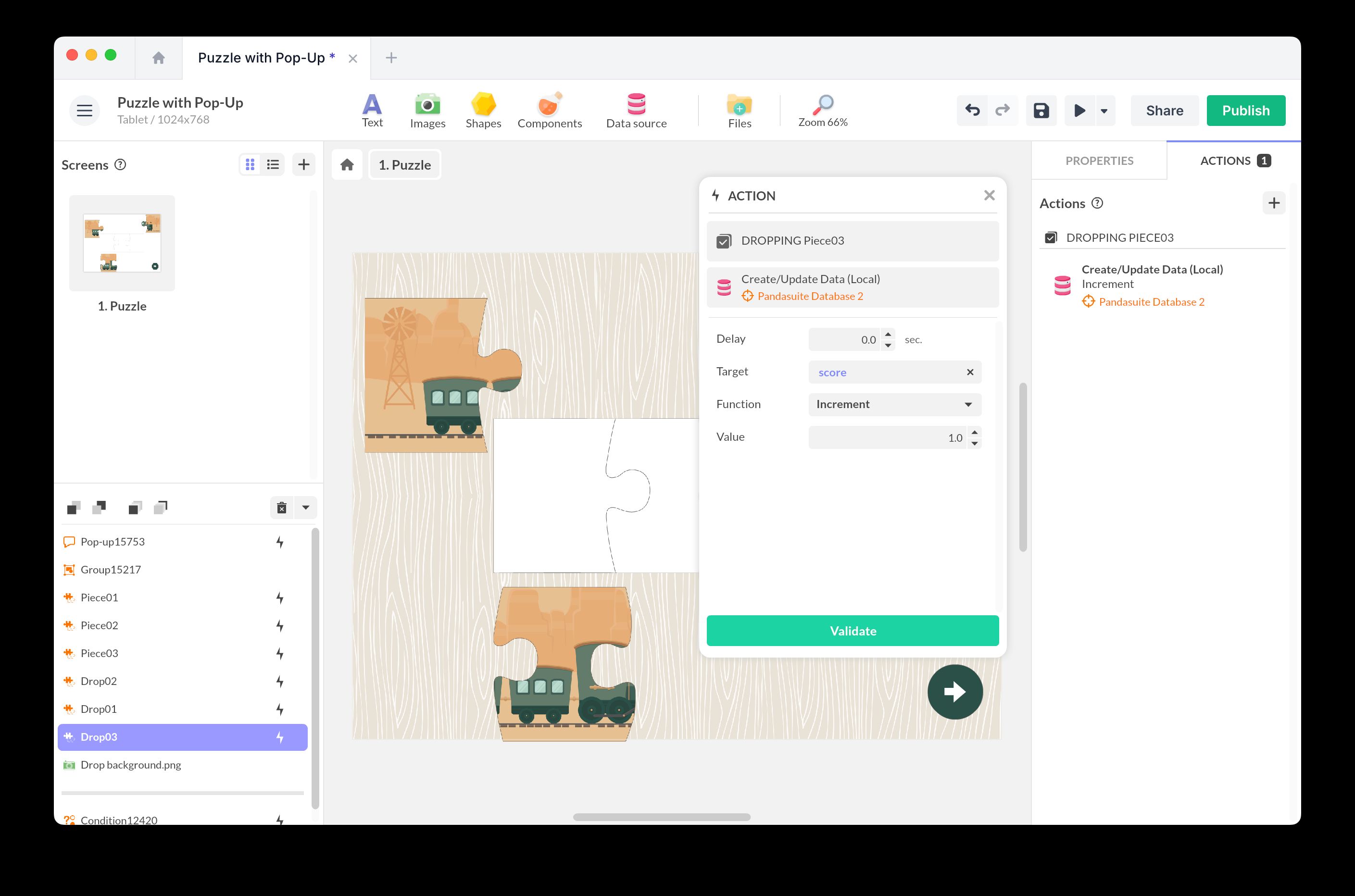
Task: Click the Publish button
Action: pyautogui.click(x=1245, y=110)
